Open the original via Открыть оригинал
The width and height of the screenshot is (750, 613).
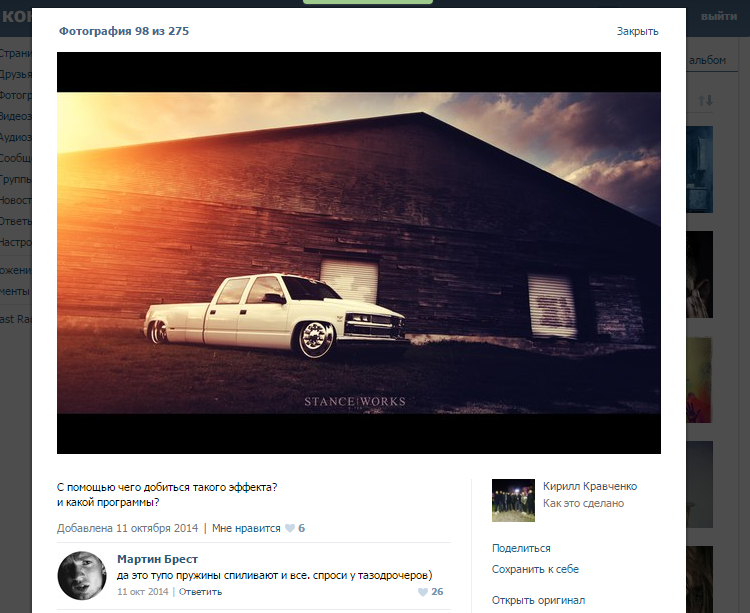tap(538, 600)
